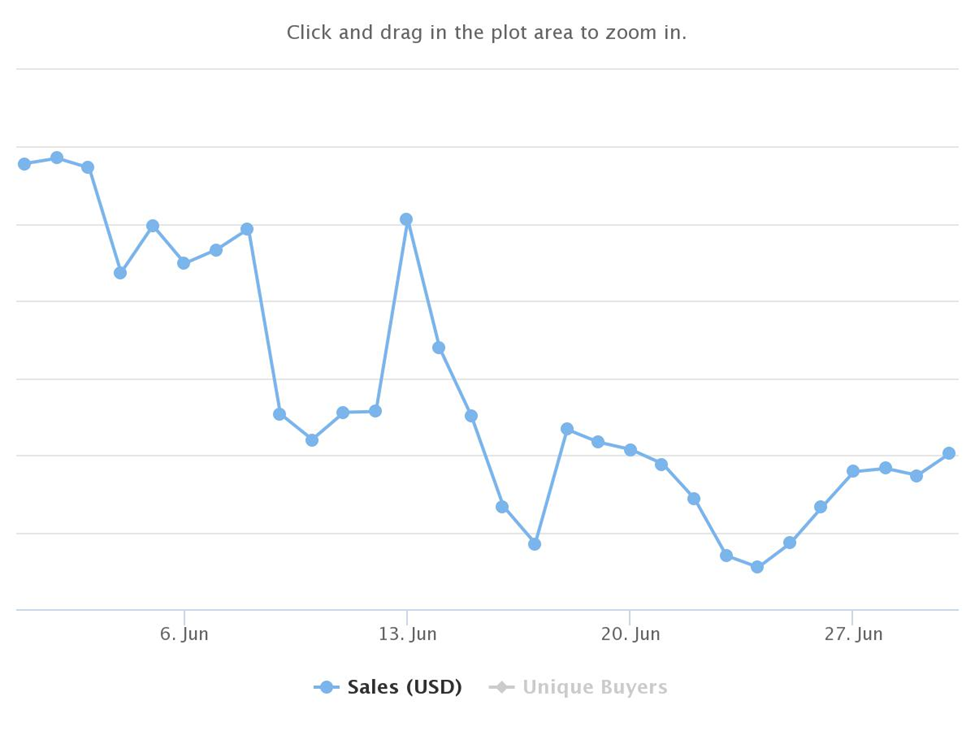Select the first data point of the line
Viewport: 975px width, 731px height.
tap(24, 164)
